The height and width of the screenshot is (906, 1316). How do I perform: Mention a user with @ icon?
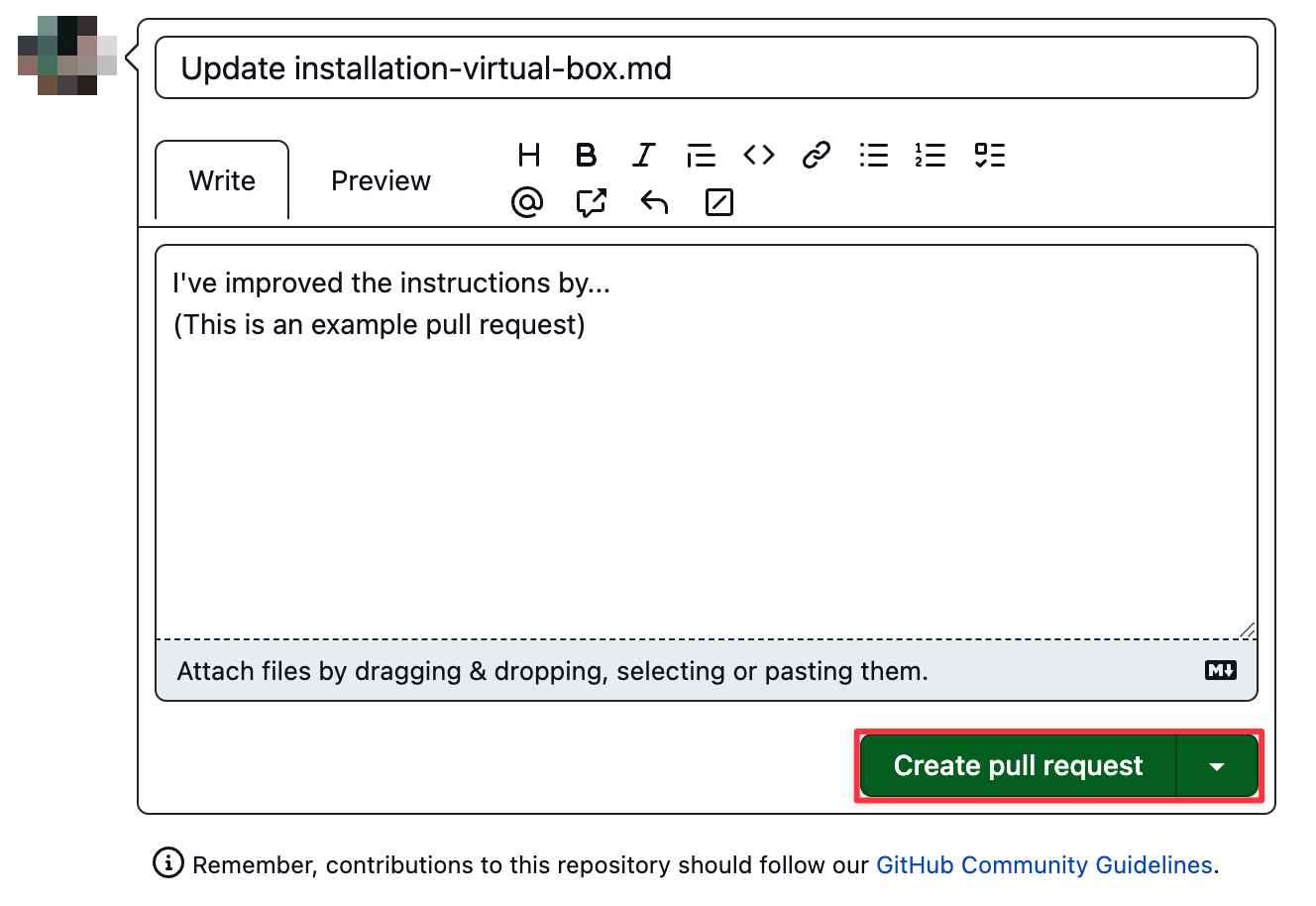pyautogui.click(x=527, y=203)
